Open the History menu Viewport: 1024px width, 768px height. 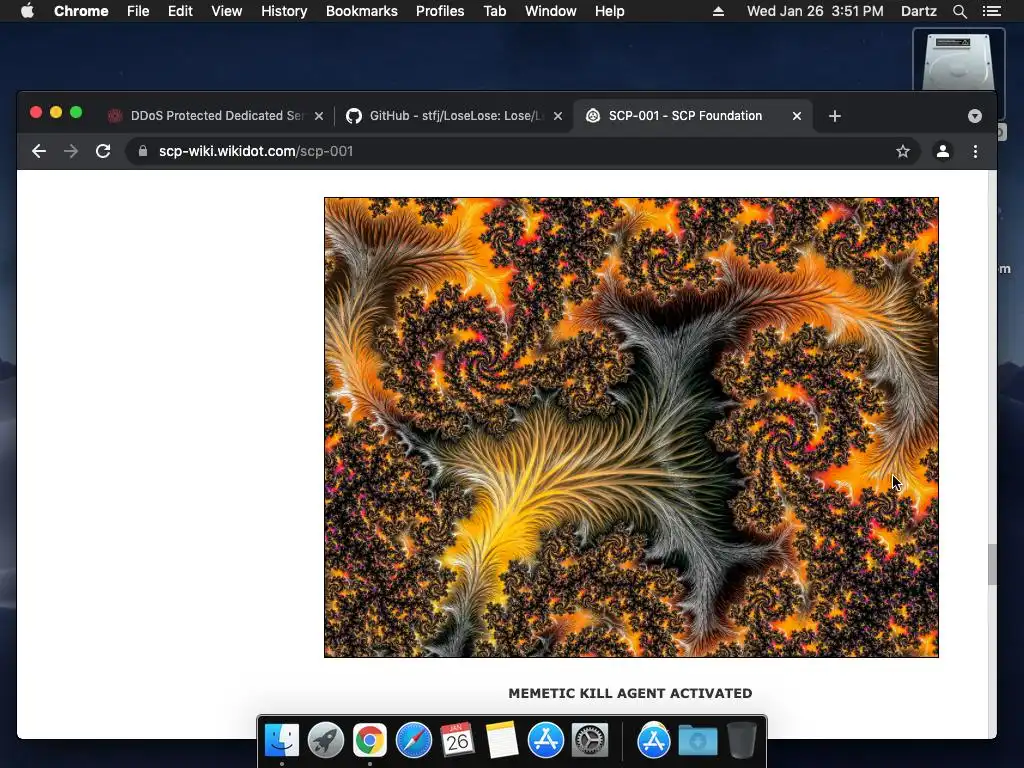point(284,11)
